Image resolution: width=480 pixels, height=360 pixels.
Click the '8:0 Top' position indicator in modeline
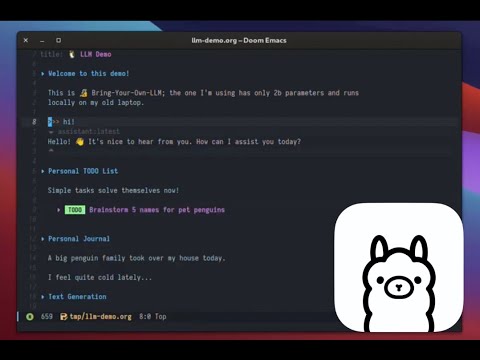click(153, 317)
